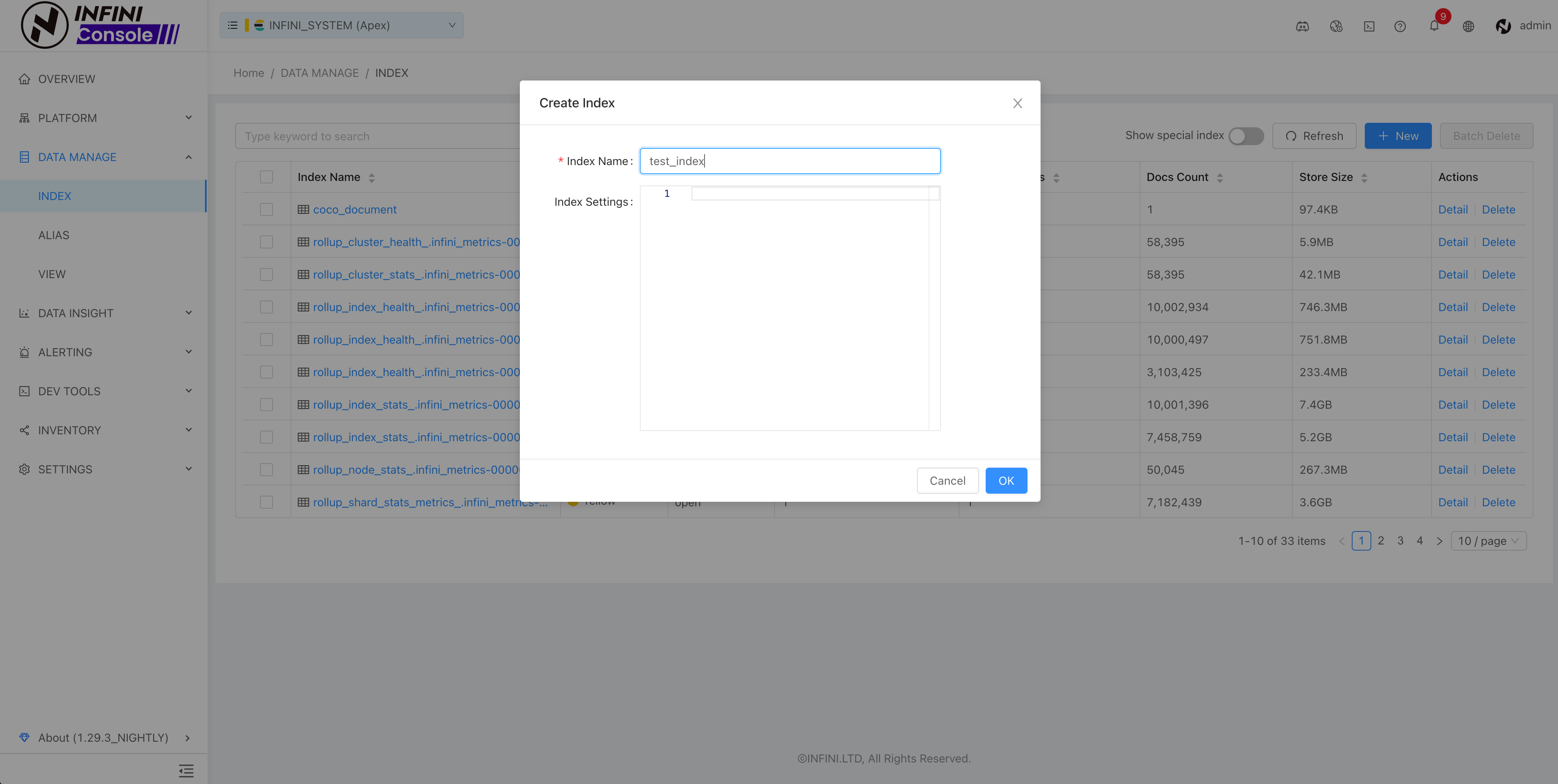Click the Cancel button in dialog

(947, 481)
